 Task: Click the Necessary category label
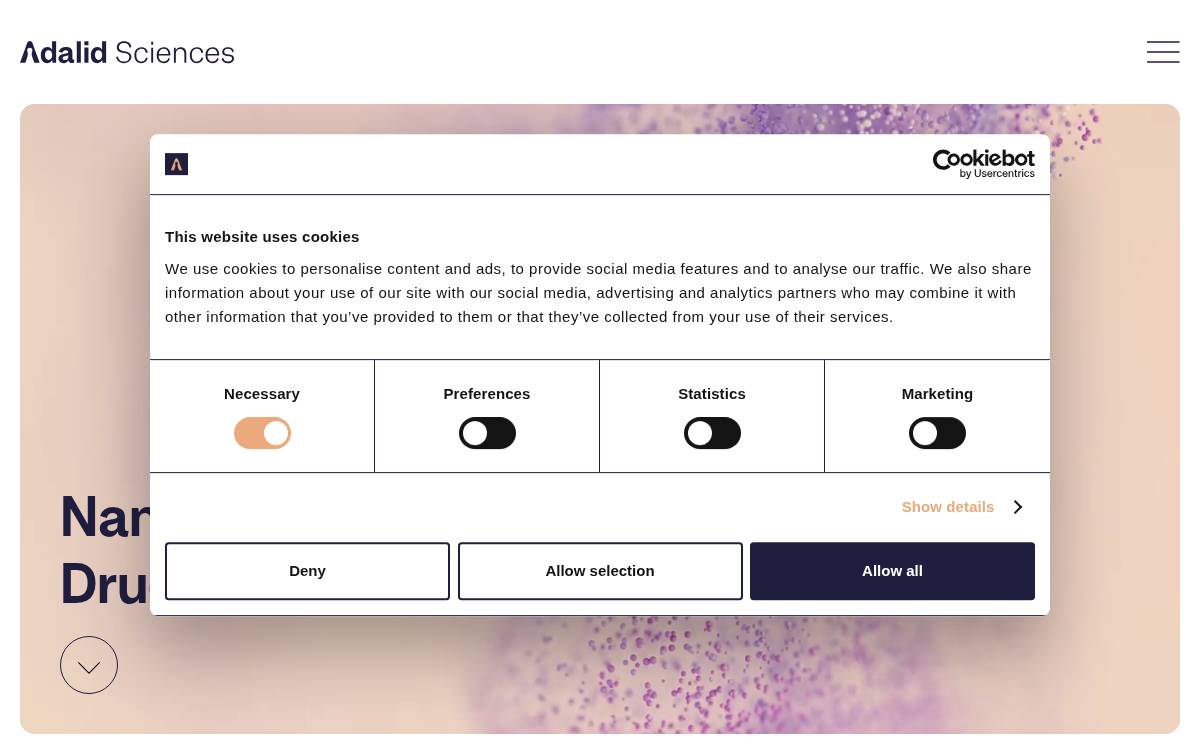click(262, 394)
